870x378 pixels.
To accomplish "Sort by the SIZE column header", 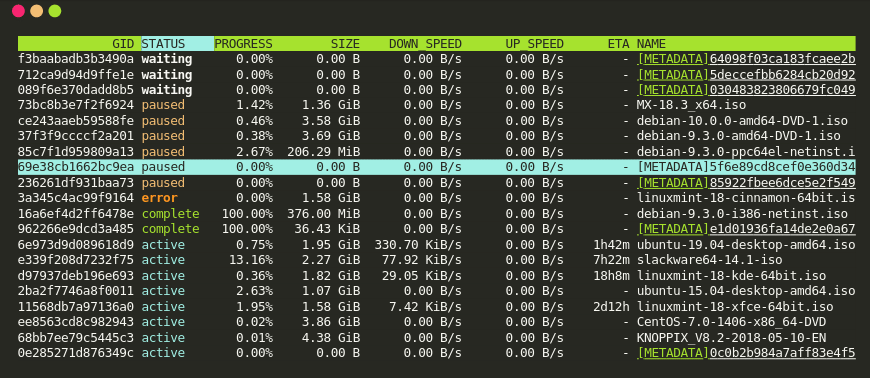I will (x=345, y=44).
